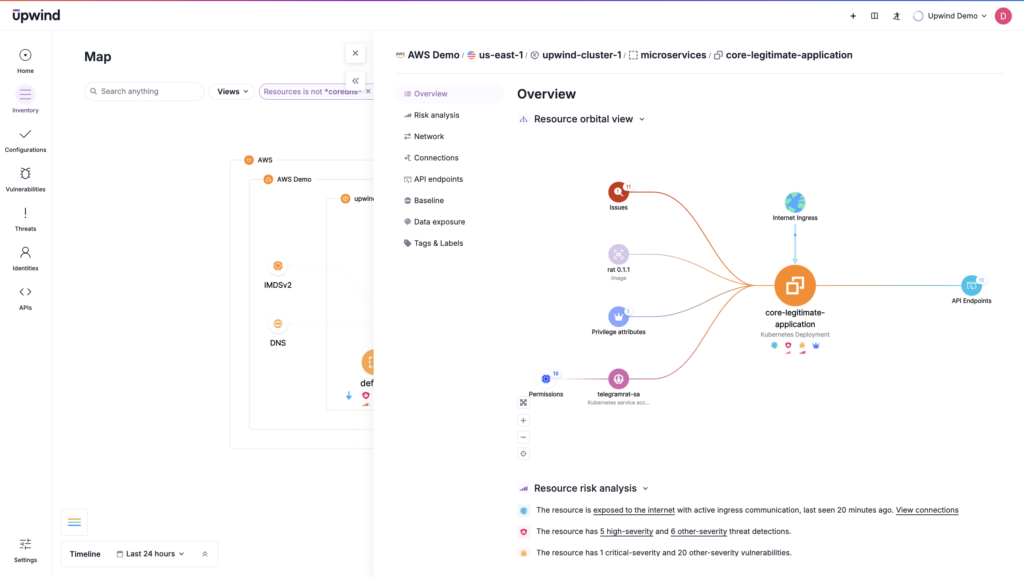1024x577 pixels.
Task: Select the Vulnerabilities sidebar icon
Action: tap(25, 178)
